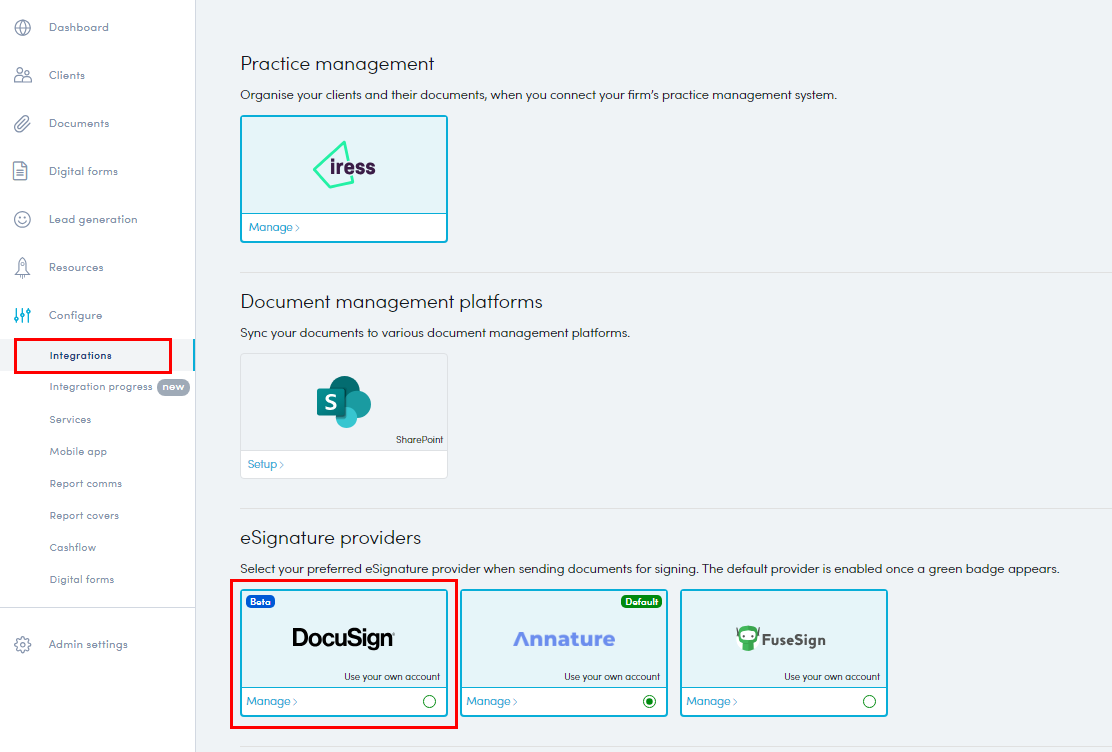1112x752 pixels.
Task: Select the Annature provider radio button
Action: pos(649,702)
